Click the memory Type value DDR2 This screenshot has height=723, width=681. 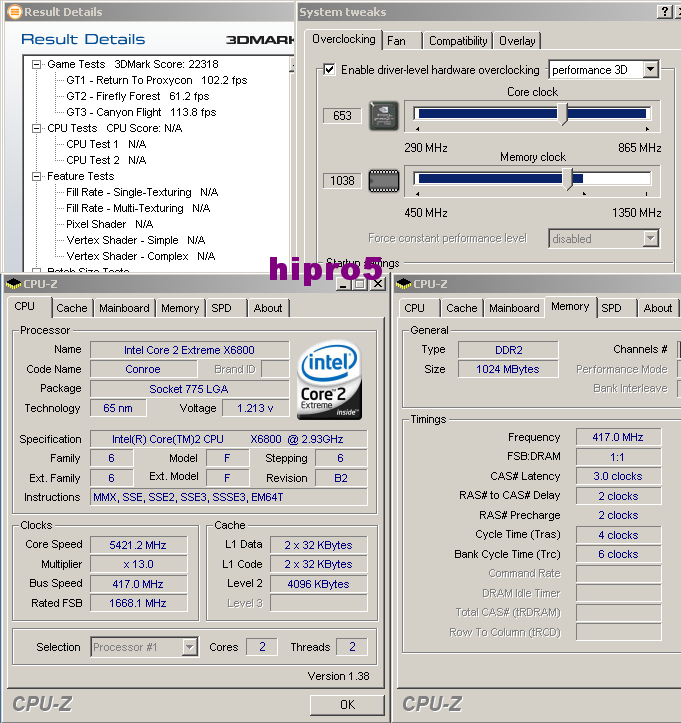pos(509,350)
